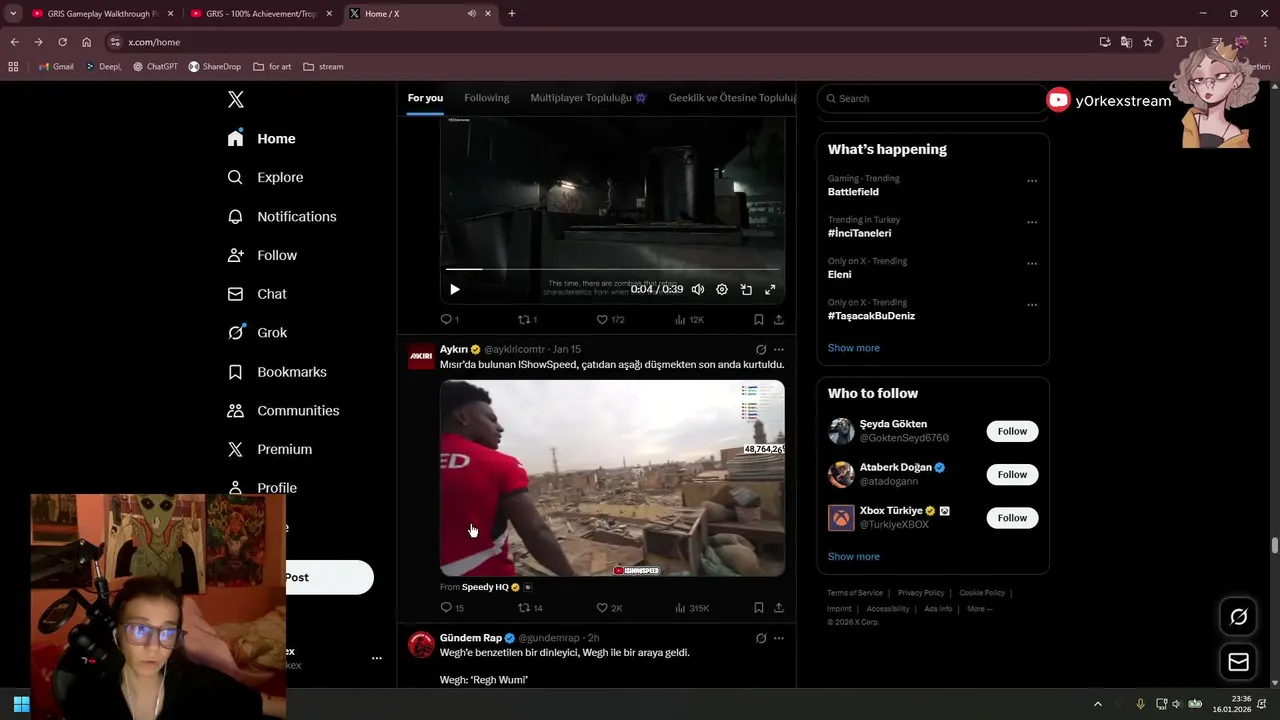The width and height of the screenshot is (1280, 720).
Task: Open Explore in X sidebar
Action: click(265, 177)
